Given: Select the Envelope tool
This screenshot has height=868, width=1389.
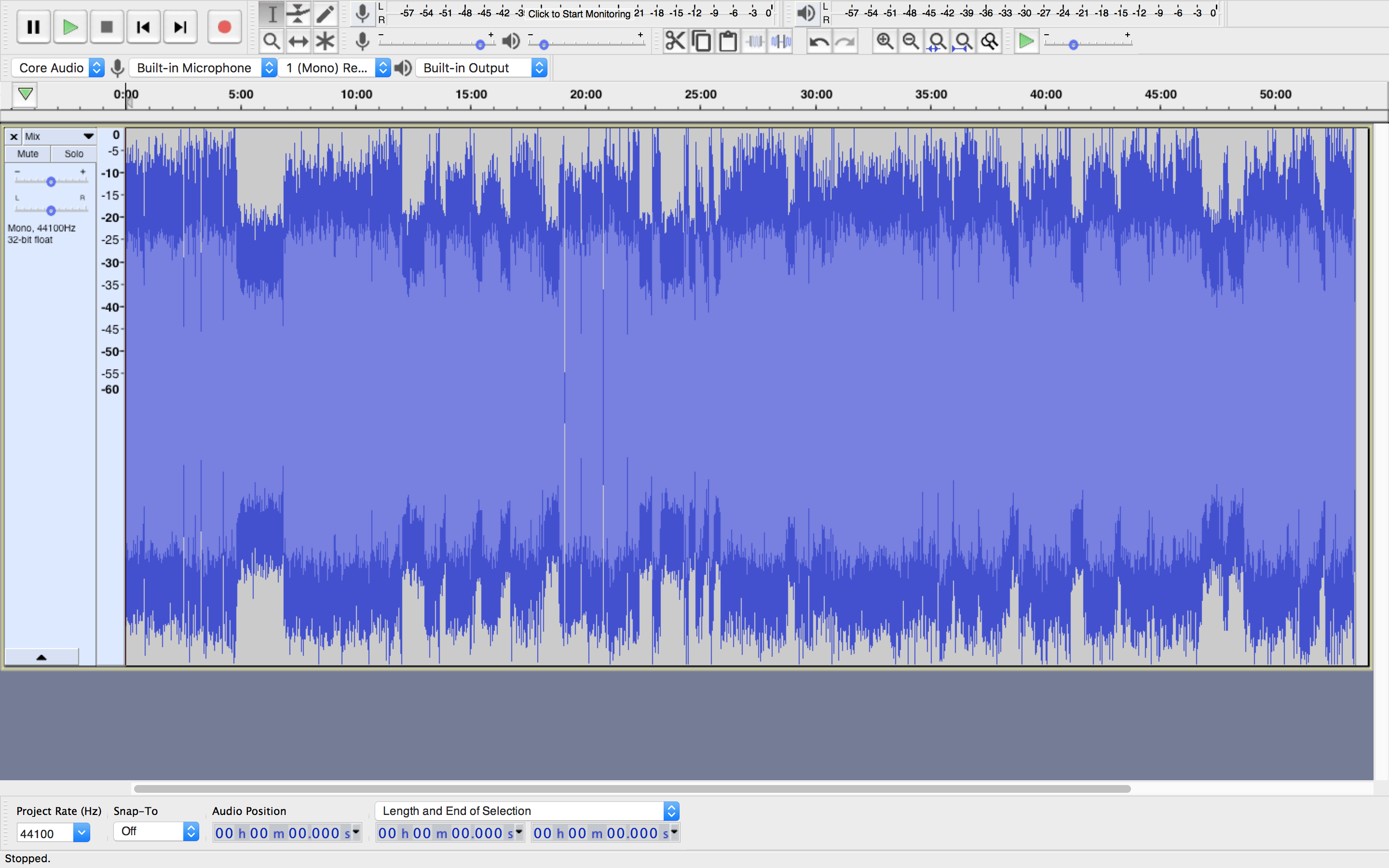Looking at the screenshot, I should pos(298,14).
